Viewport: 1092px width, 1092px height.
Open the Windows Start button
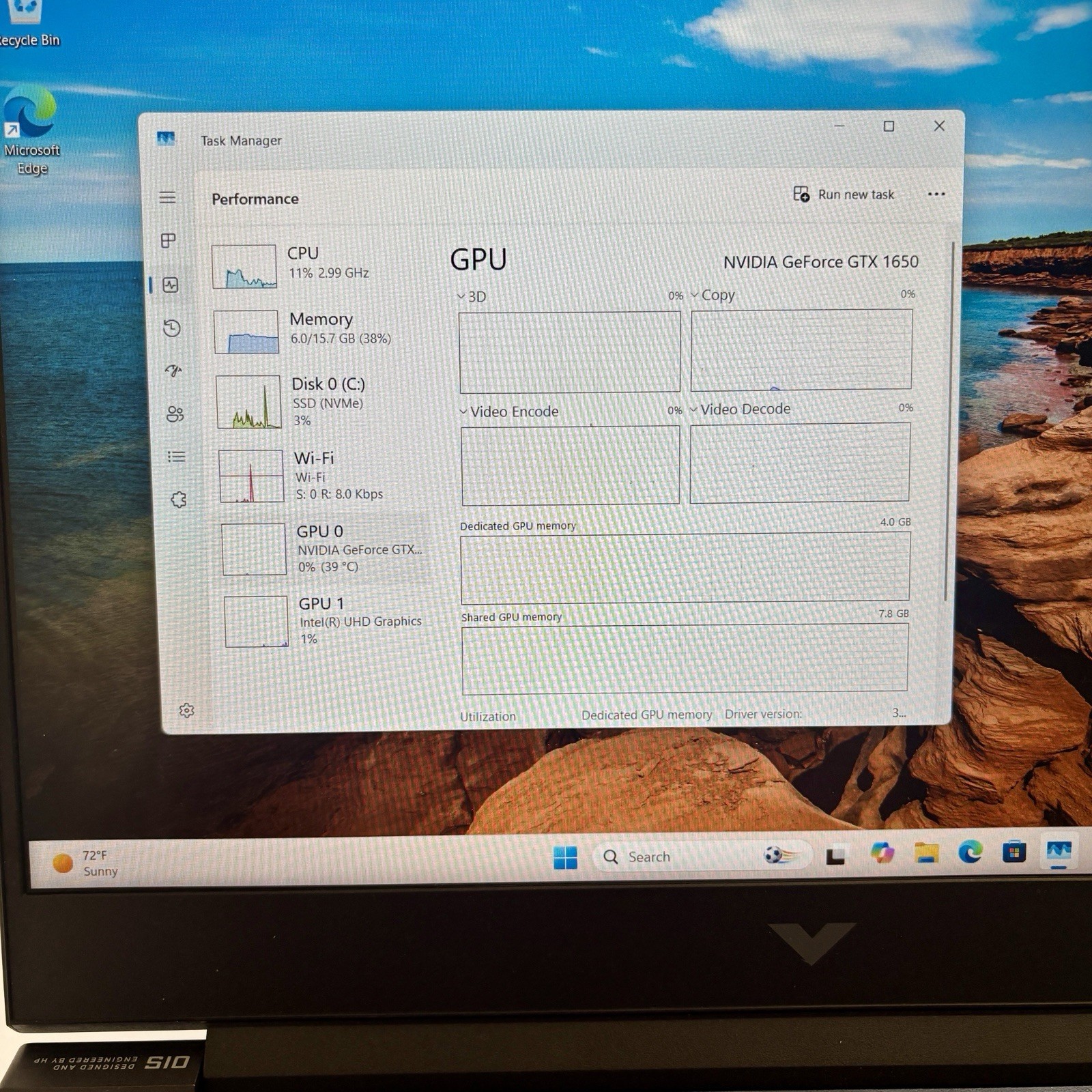pyautogui.click(x=565, y=857)
